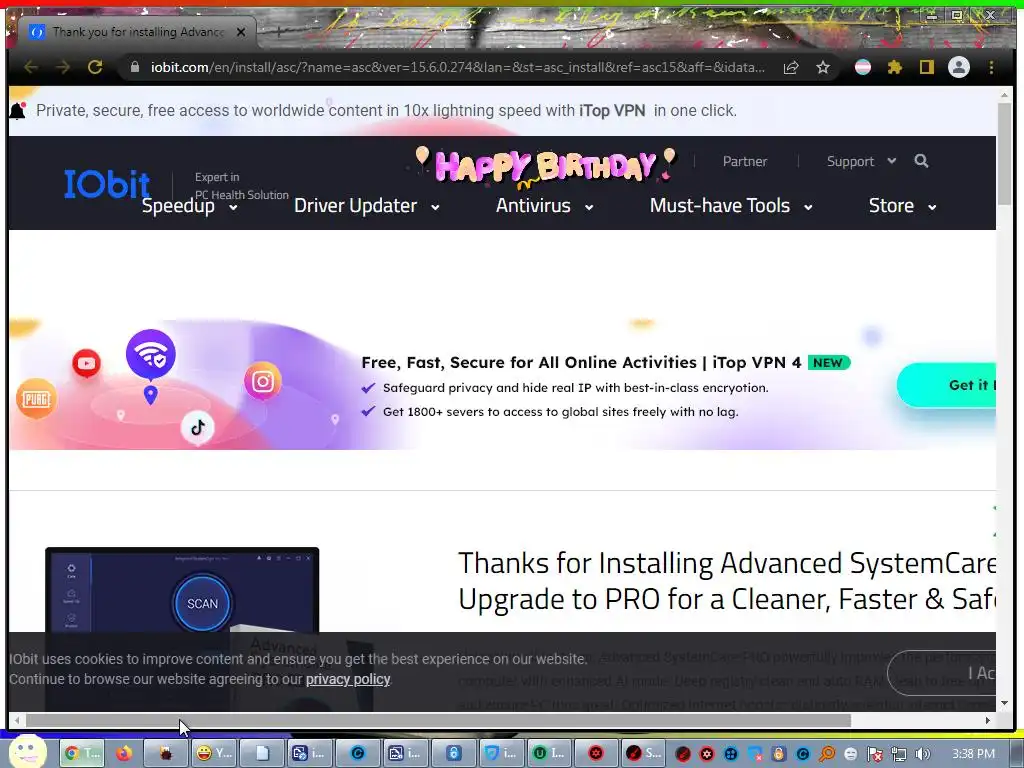The image size is (1024, 768).
Task: Open the privacy policy link
Action: 347,679
